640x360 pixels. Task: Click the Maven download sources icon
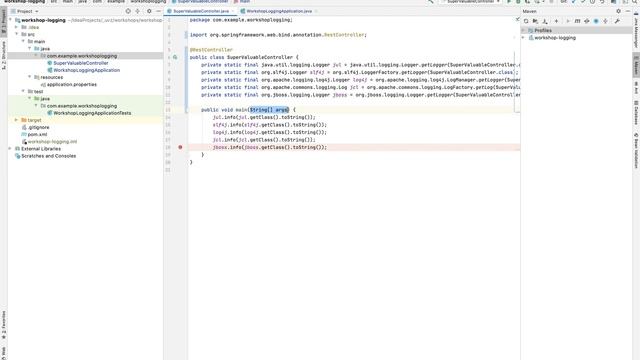point(545,21)
